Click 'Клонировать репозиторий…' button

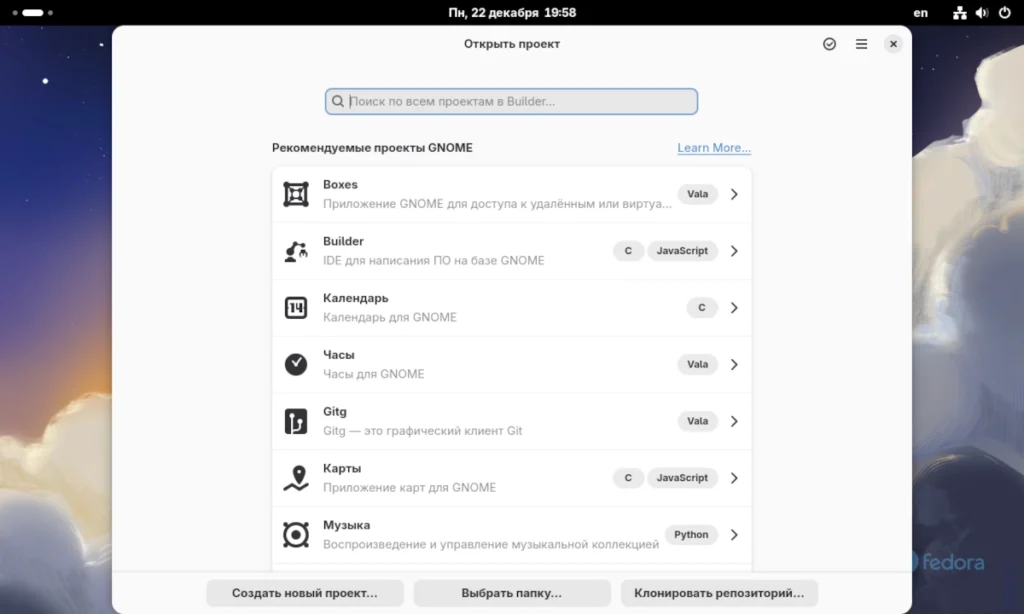point(719,593)
